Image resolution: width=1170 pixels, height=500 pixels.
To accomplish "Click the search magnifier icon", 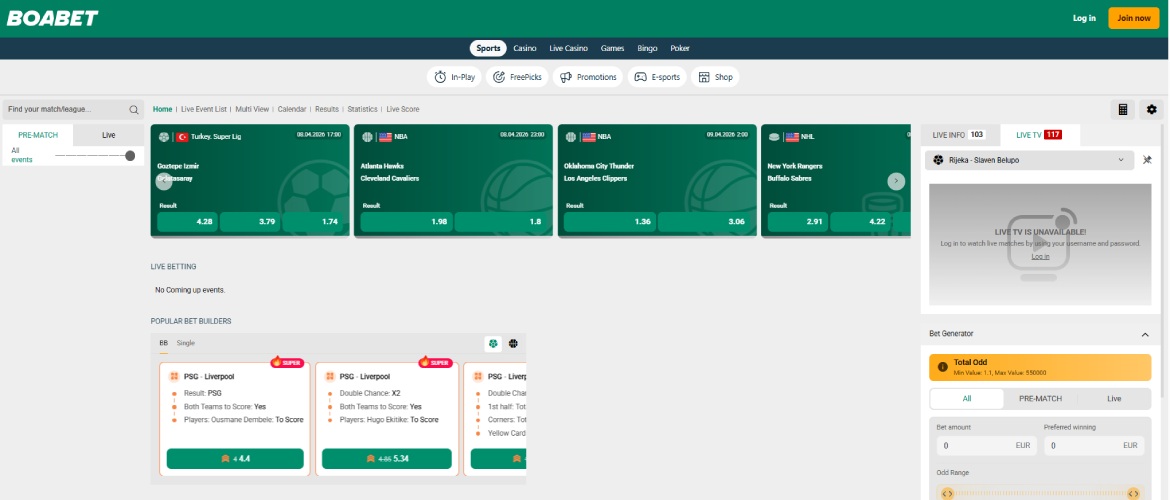I will pos(134,109).
